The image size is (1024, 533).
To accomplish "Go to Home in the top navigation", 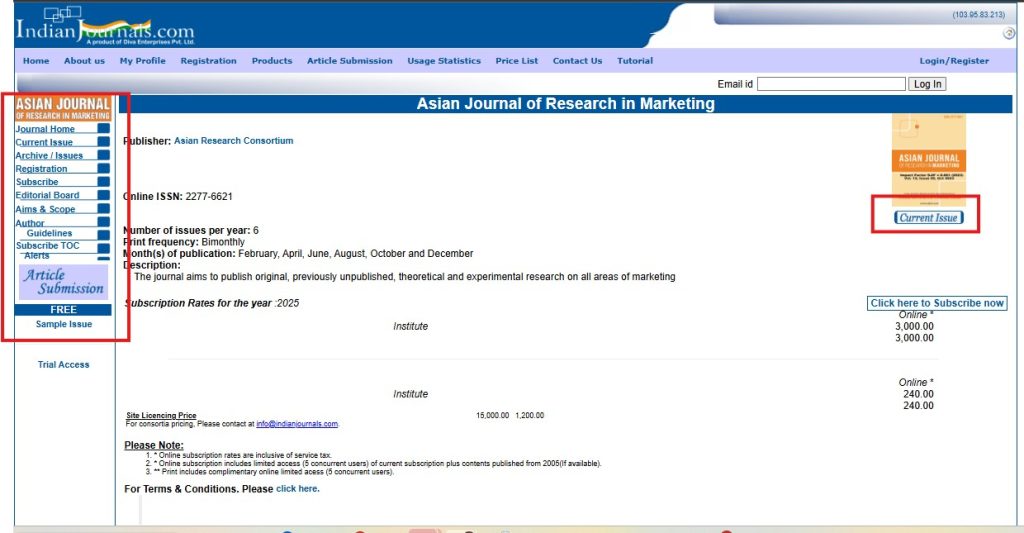I will [x=36, y=61].
